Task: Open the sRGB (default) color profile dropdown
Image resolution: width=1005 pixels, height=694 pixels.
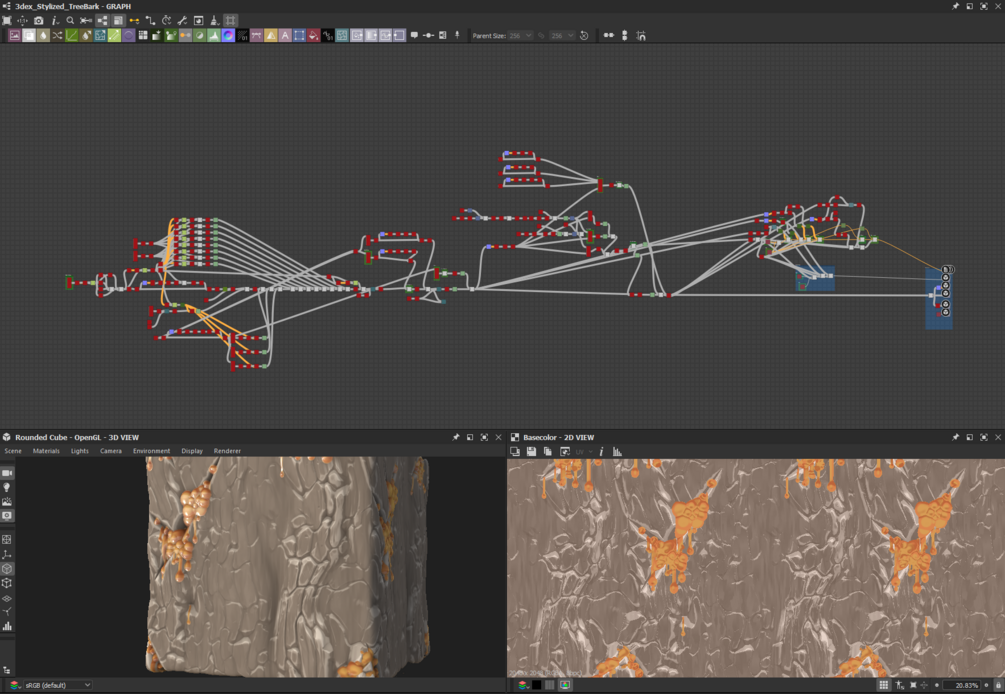Action: [57, 685]
